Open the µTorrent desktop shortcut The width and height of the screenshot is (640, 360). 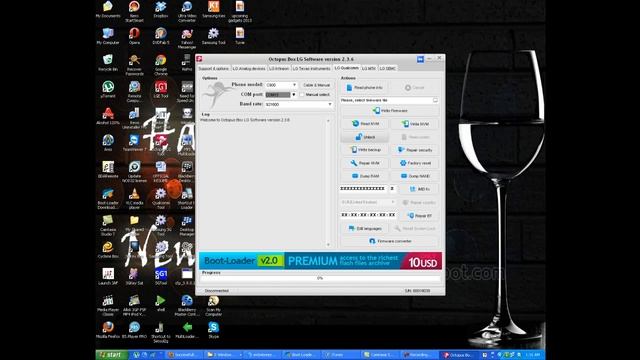pos(108,89)
